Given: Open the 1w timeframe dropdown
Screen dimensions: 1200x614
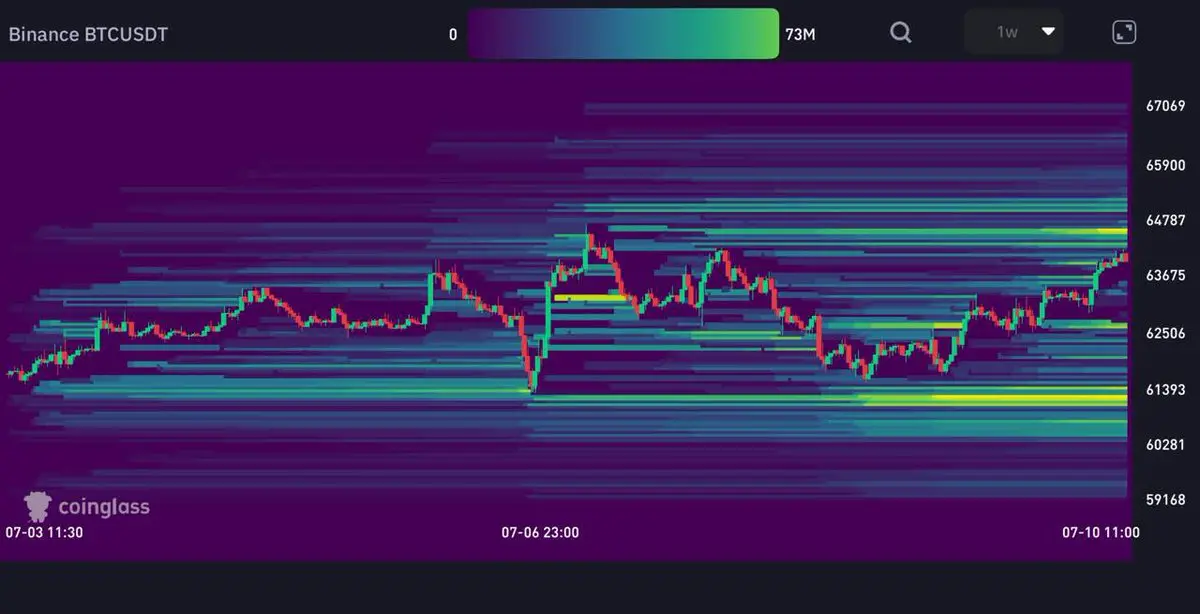Looking at the screenshot, I should [1013, 32].
